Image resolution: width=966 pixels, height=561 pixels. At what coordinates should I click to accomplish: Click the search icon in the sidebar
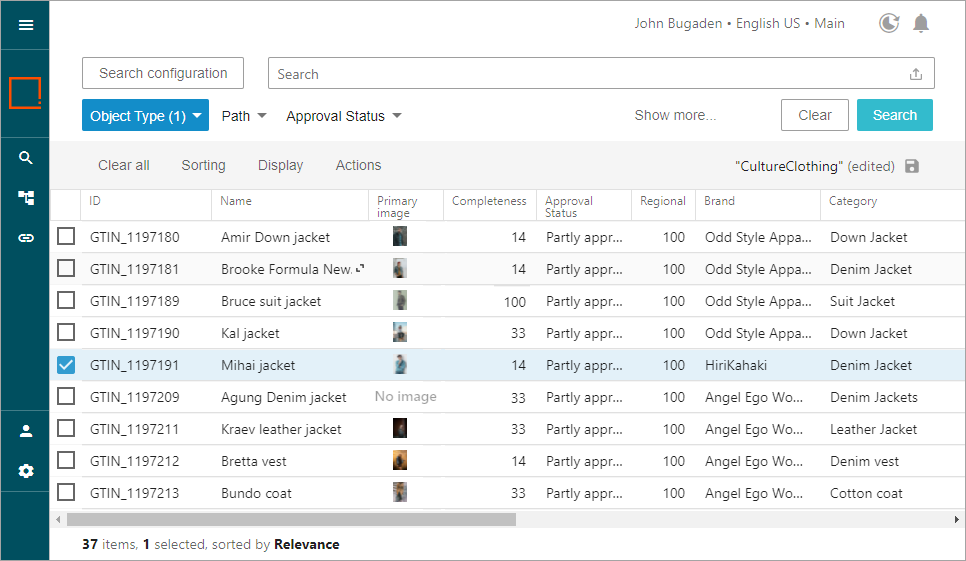(26, 158)
